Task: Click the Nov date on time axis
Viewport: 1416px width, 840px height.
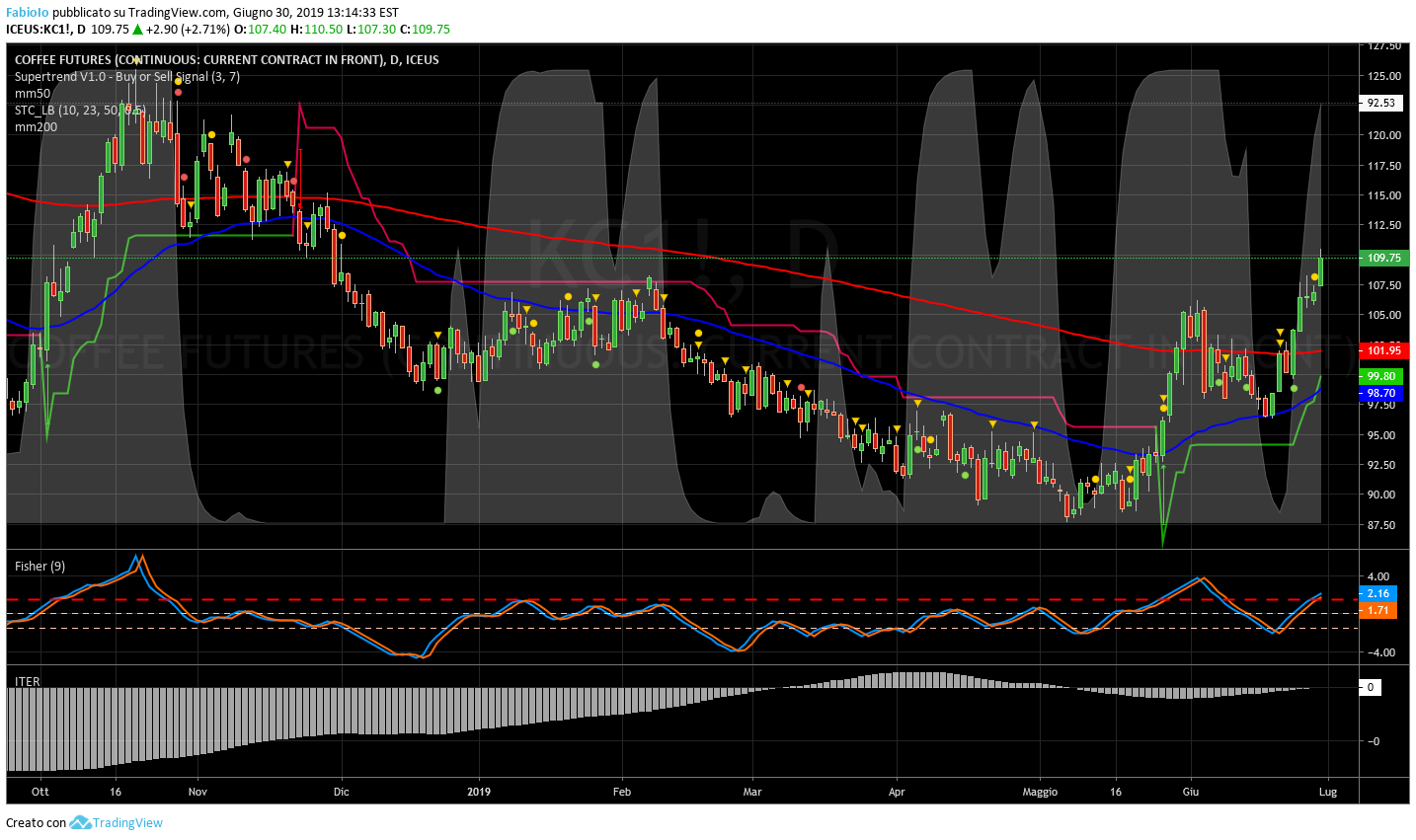Action: (197, 792)
